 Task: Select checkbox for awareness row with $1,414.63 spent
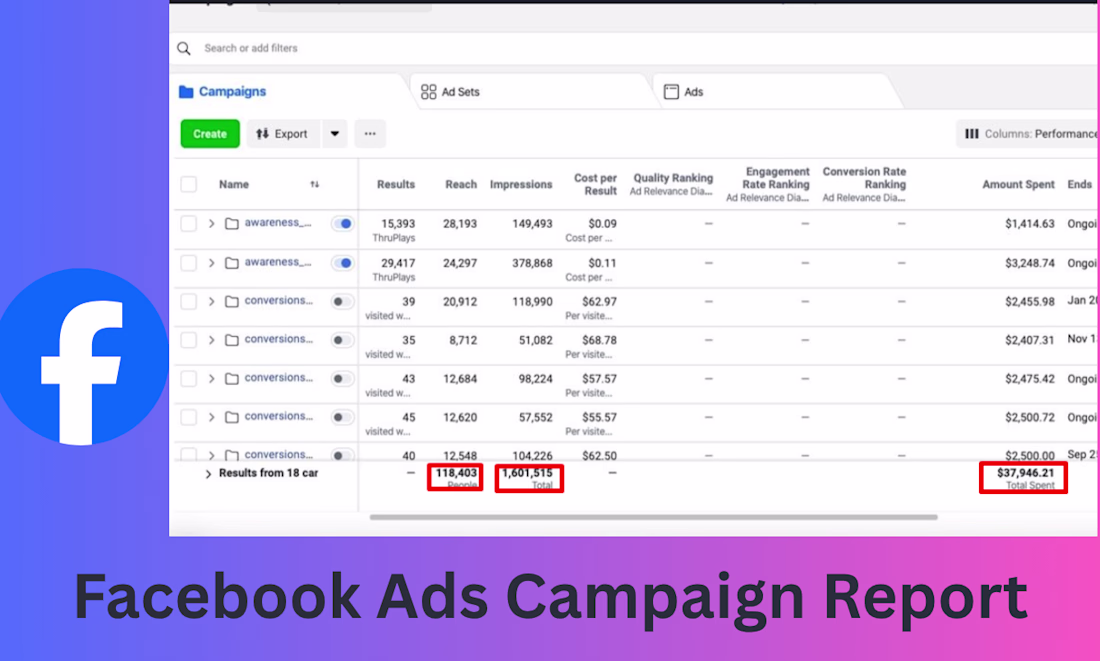point(189,224)
